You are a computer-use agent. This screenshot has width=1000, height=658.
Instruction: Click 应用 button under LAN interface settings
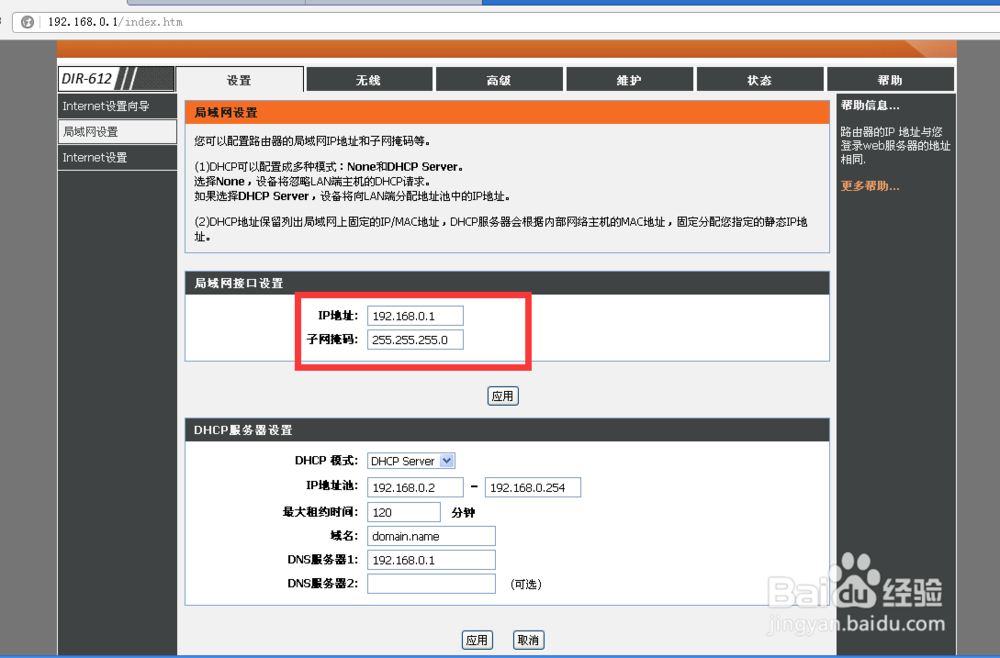click(x=503, y=396)
